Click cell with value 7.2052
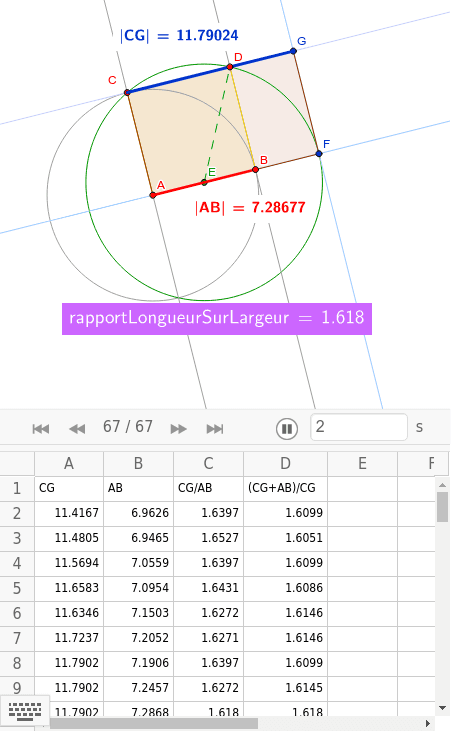This screenshot has height=733, width=452. (x=138, y=638)
